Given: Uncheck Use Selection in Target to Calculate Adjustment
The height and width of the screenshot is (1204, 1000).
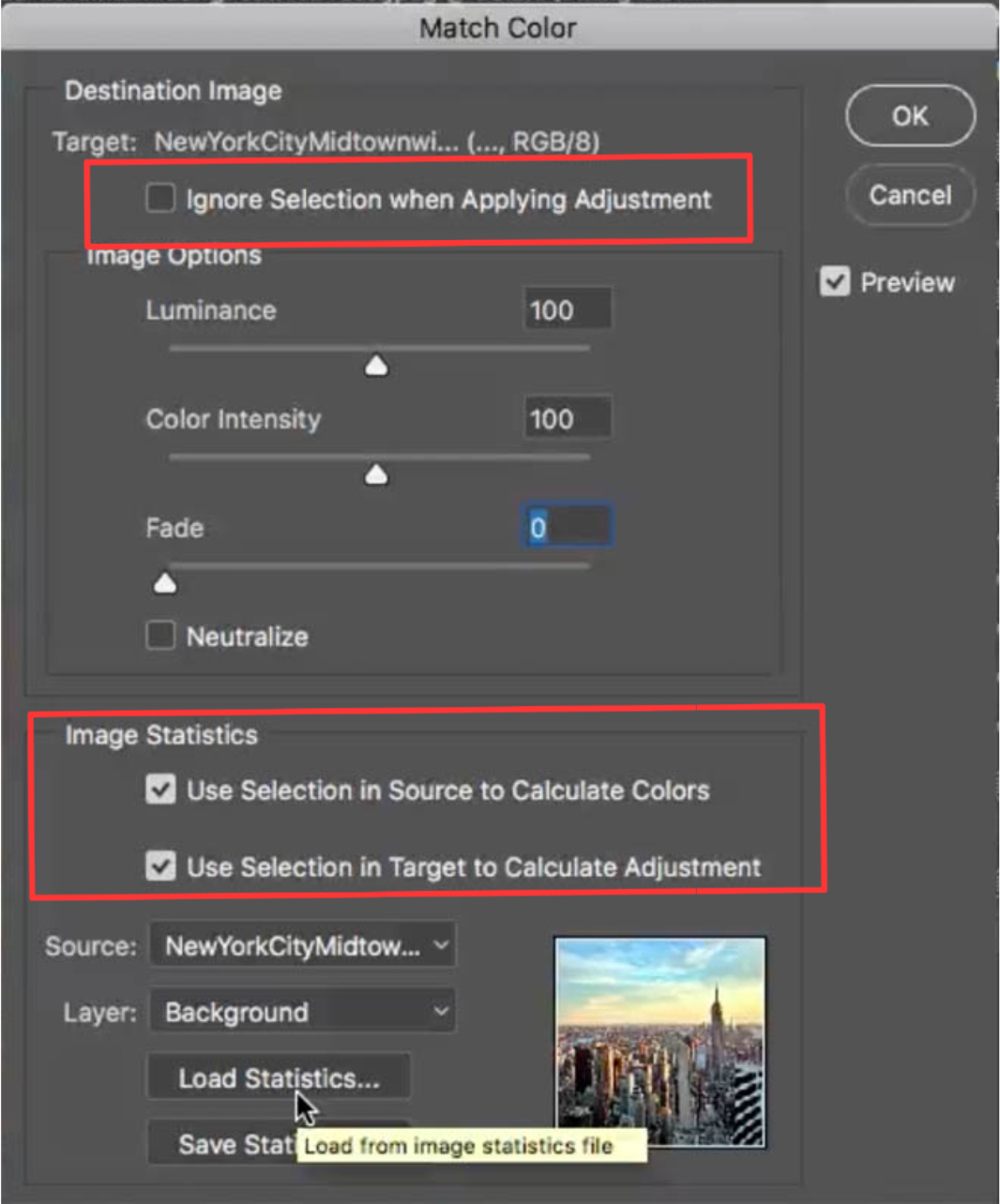Looking at the screenshot, I should point(160,867).
